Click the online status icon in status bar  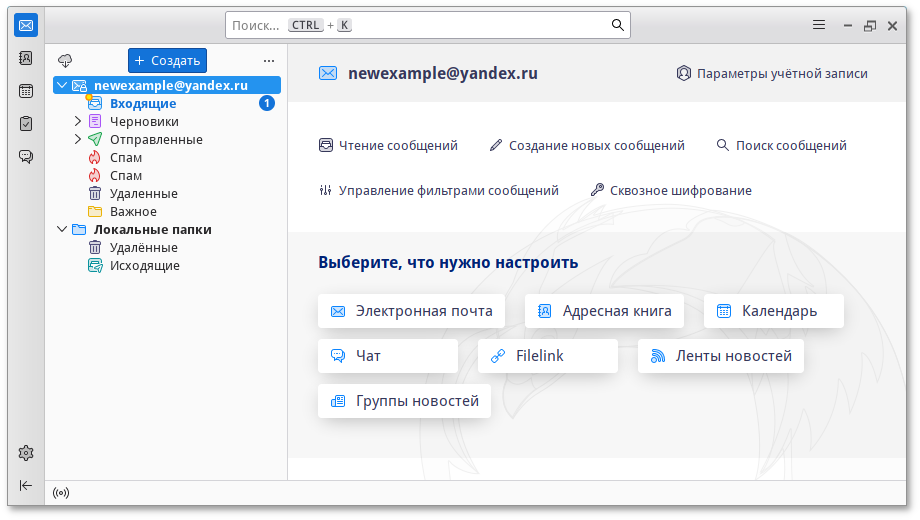[x=61, y=493]
